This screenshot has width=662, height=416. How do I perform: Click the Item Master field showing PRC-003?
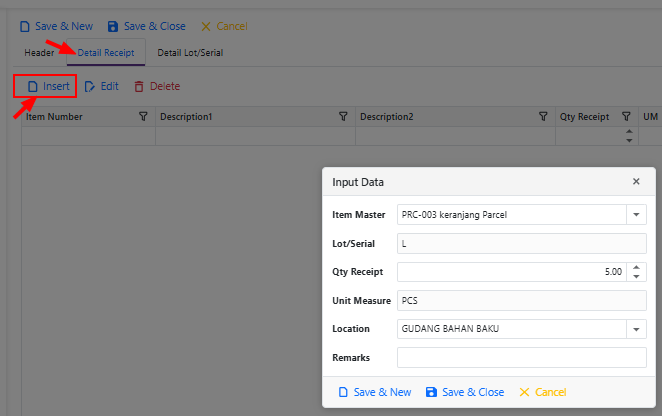click(512, 215)
